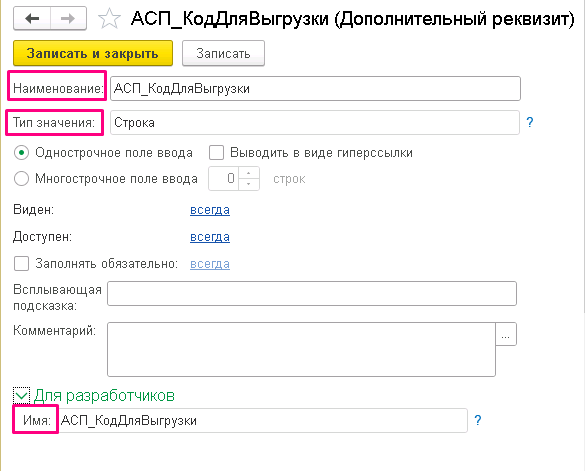Click into the Наименование input field
Image resolution: width=585 pixels, height=471 pixels.
315,88
